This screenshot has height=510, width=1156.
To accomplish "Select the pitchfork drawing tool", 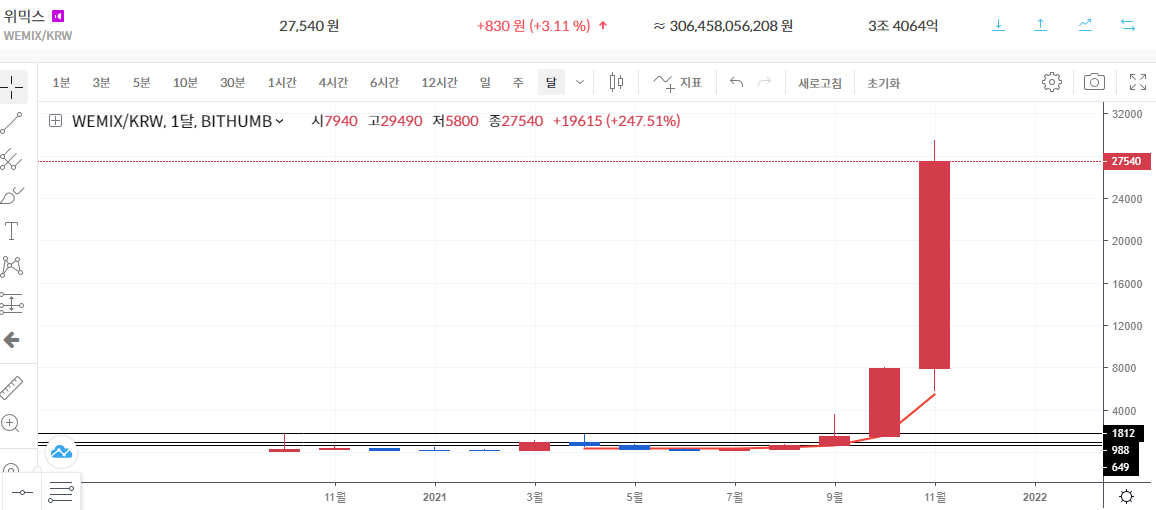I will 12,159.
